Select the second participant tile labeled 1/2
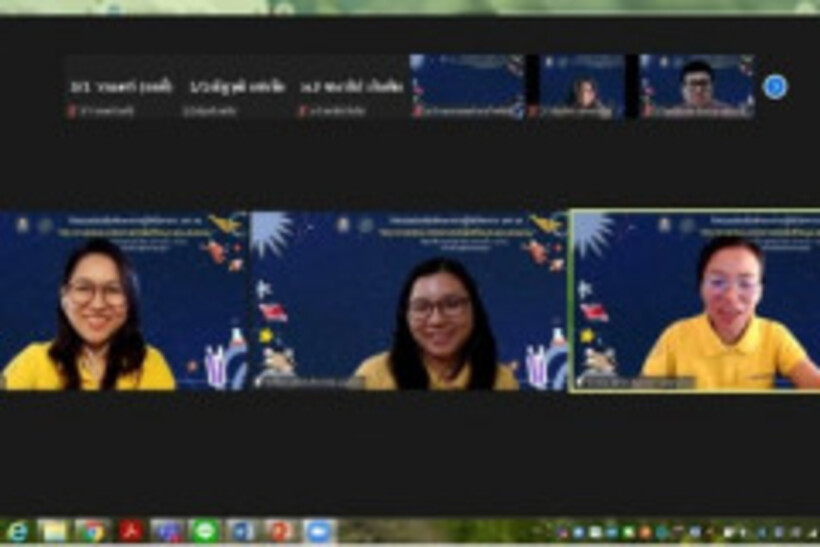 236,87
